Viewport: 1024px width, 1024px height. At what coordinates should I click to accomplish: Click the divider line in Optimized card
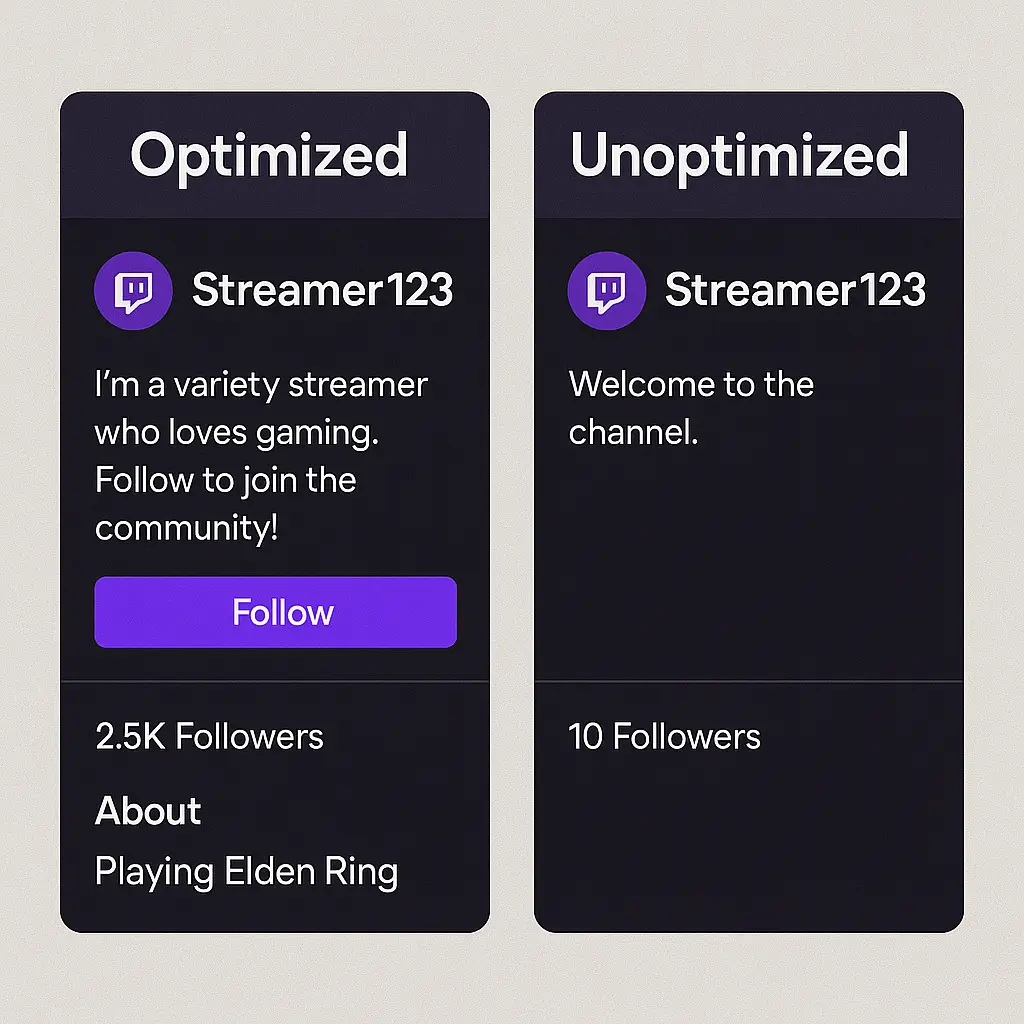pyautogui.click(x=275, y=681)
